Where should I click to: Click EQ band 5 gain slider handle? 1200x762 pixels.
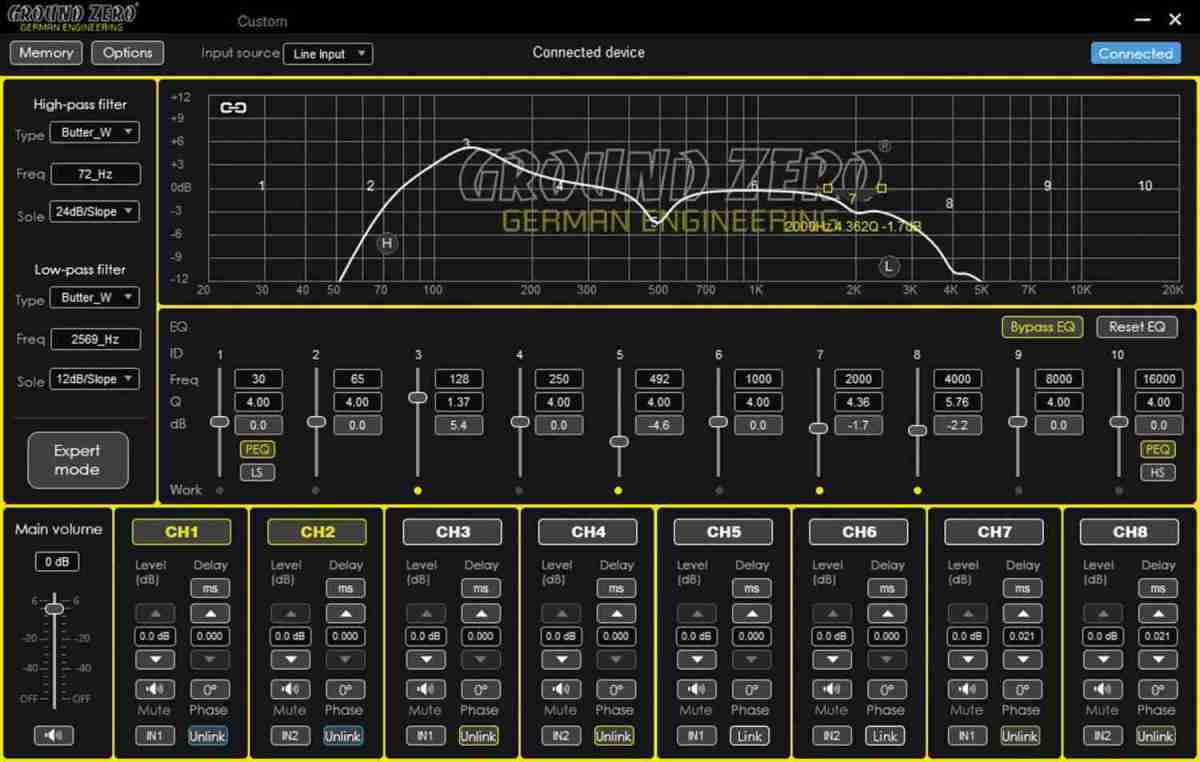[x=619, y=441]
